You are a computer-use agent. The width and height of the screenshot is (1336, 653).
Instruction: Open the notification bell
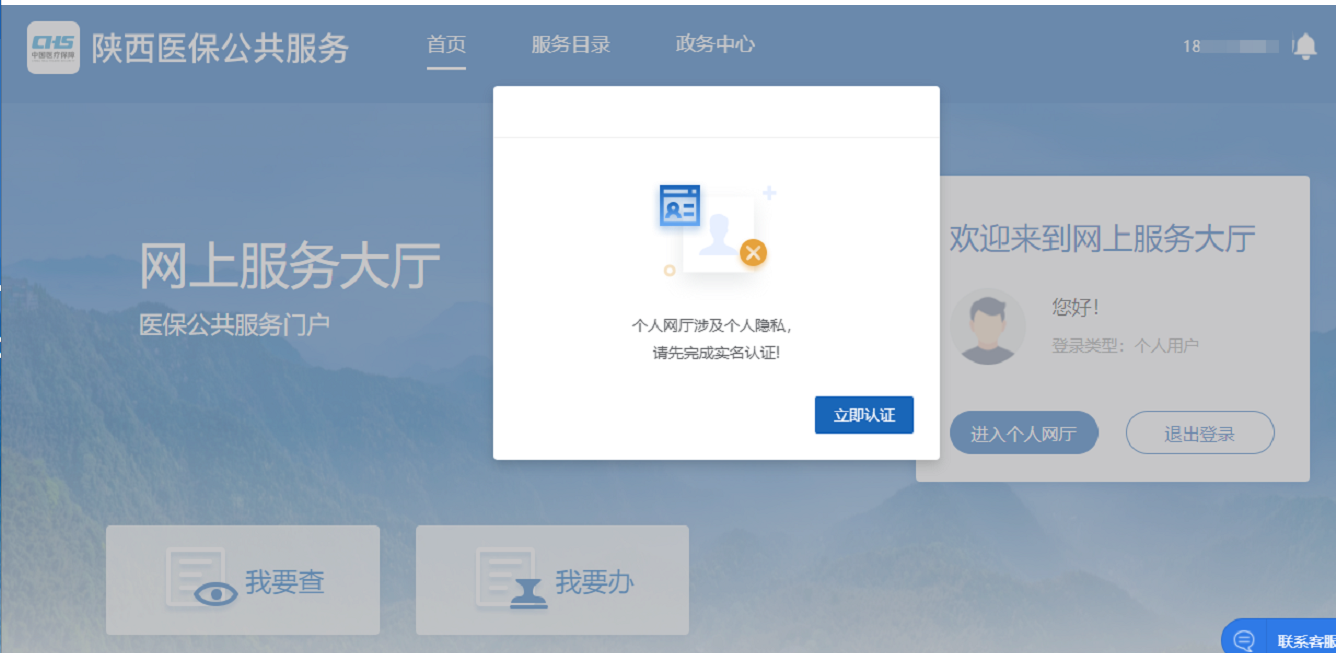1304,46
